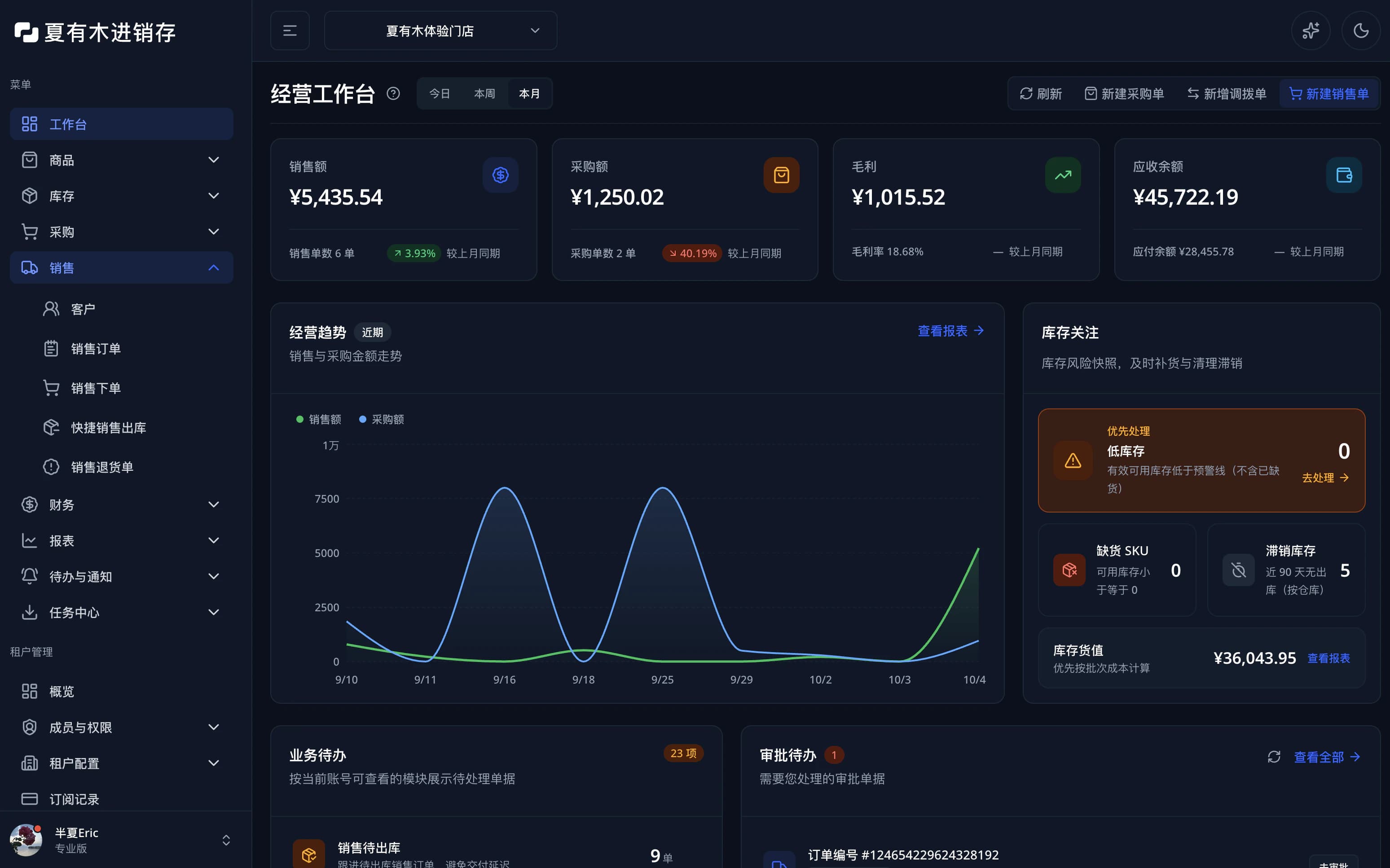Expand 任务中心 menu
Image resolution: width=1390 pixels, height=868 pixels.
pyautogui.click(x=122, y=613)
